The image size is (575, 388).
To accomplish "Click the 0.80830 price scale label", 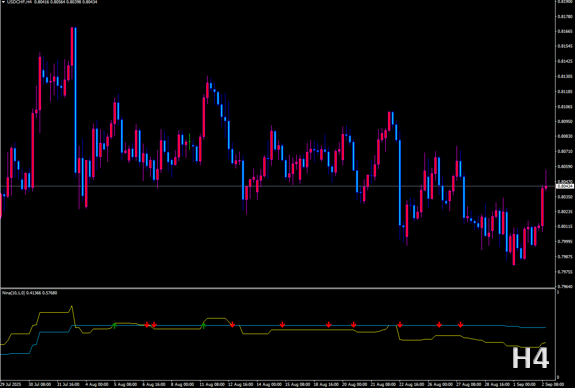I will pyautogui.click(x=565, y=136).
